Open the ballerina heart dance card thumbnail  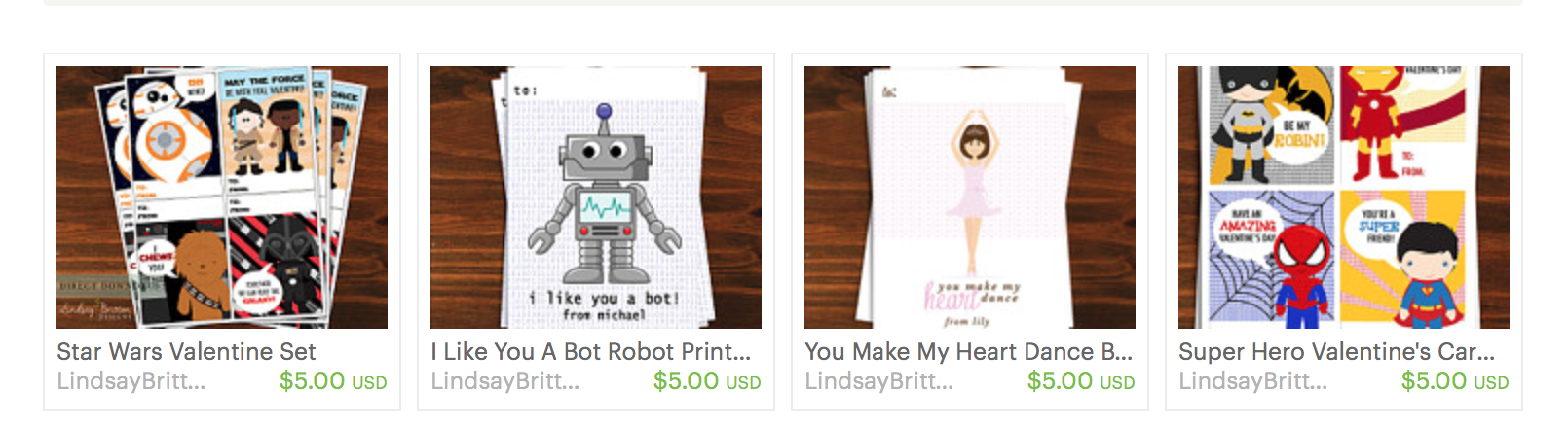tap(970, 197)
